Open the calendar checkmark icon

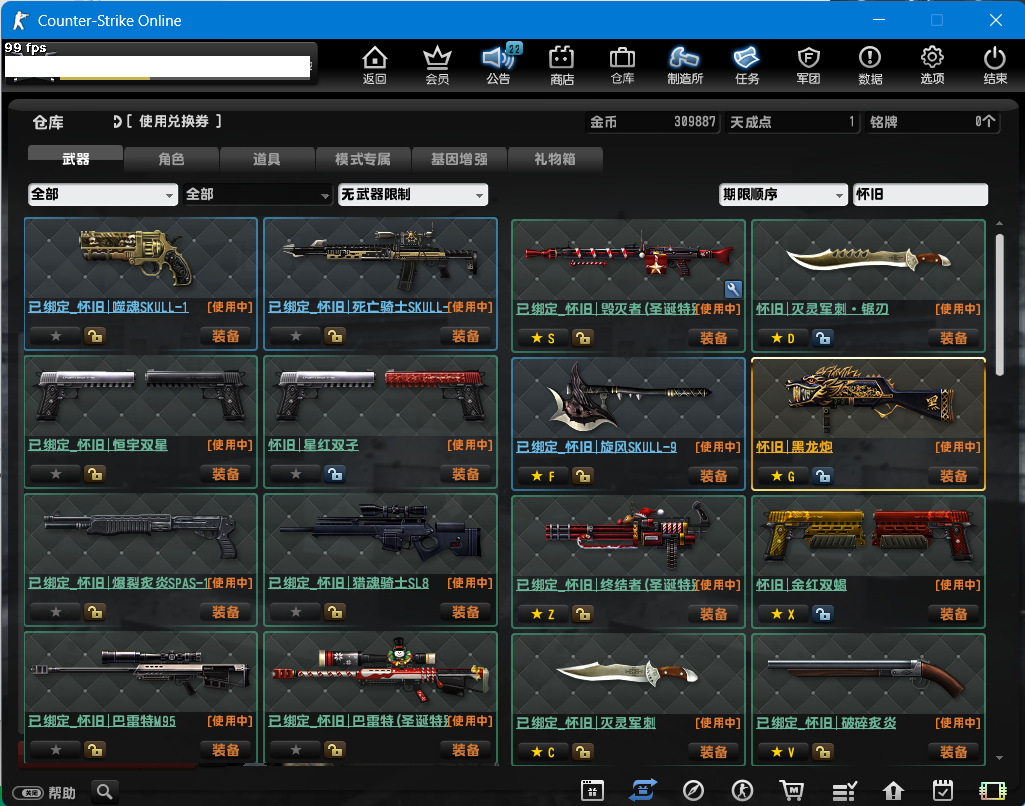943,790
